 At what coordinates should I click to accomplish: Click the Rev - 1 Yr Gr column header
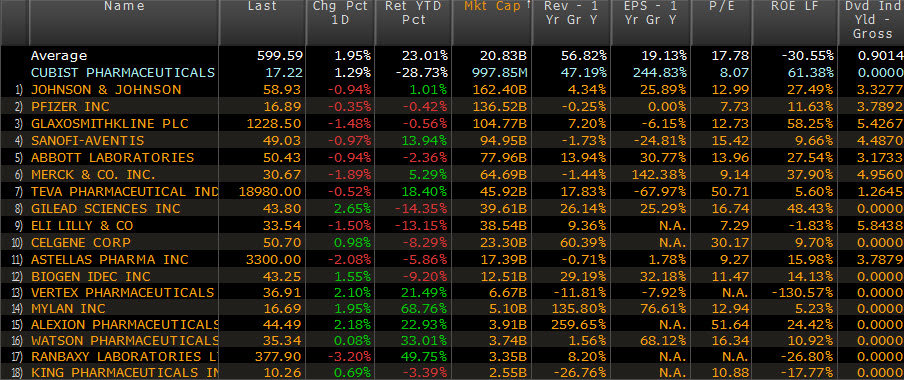point(571,22)
